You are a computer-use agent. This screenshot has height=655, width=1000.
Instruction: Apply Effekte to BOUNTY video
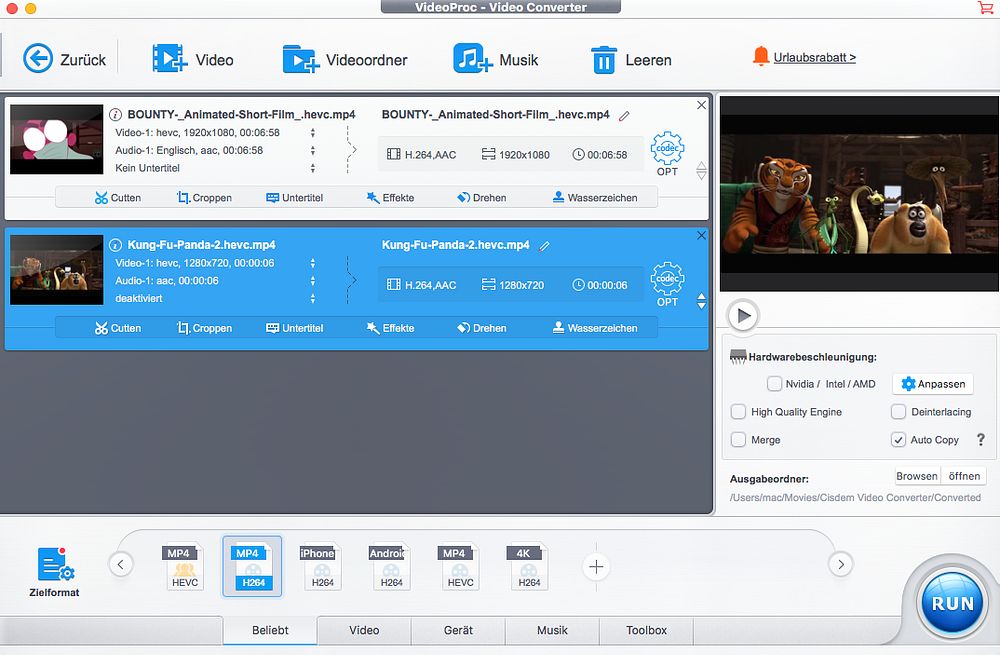point(390,198)
